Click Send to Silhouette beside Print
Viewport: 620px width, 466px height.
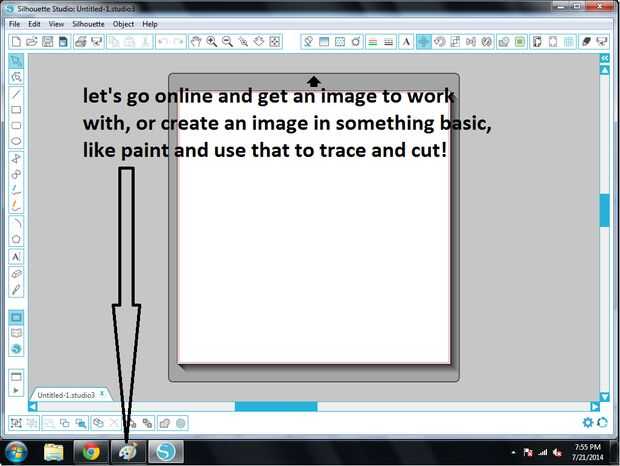tap(96, 42)
